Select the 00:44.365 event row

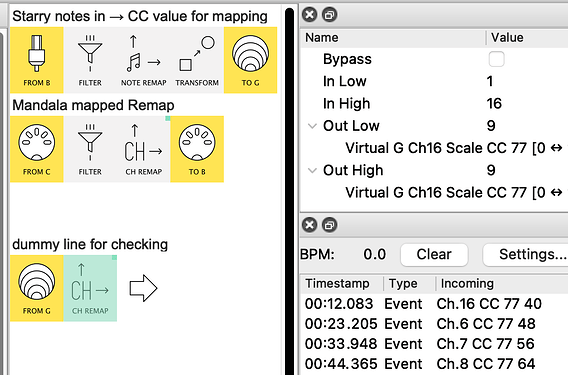point(434,364)
